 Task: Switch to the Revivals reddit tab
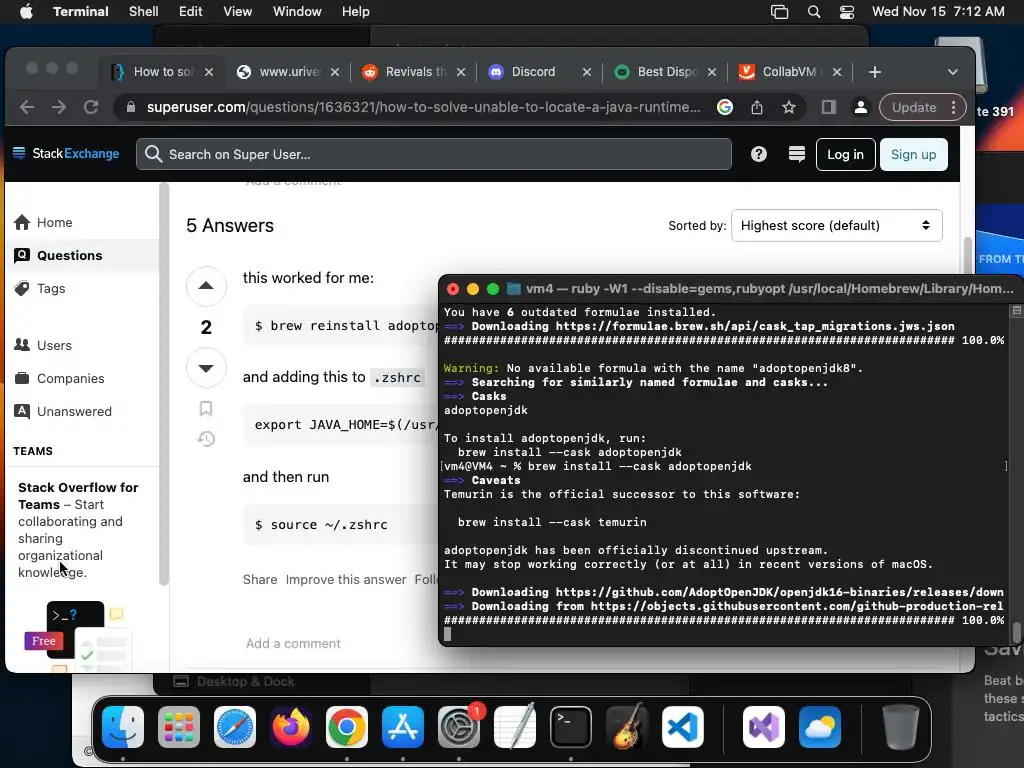[x=415, y=72]
